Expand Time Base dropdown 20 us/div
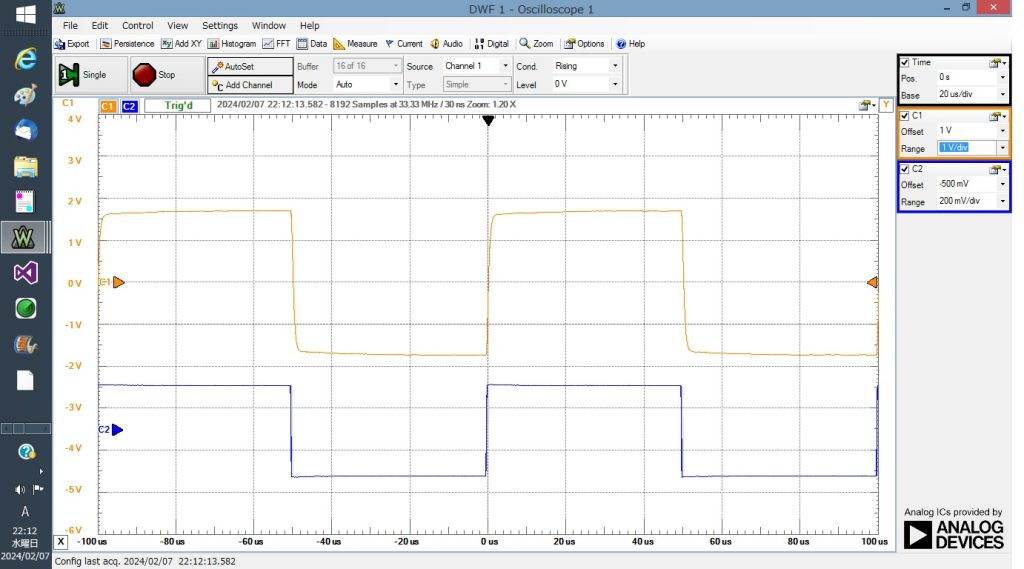Image resolution: width=1024 pixels, height=569 pixels. (1002, 94)
